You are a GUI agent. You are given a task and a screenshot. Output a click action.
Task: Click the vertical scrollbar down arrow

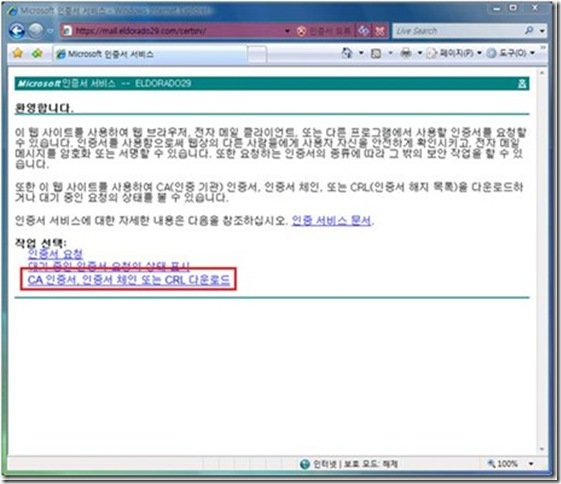click(x=542, y=449)
